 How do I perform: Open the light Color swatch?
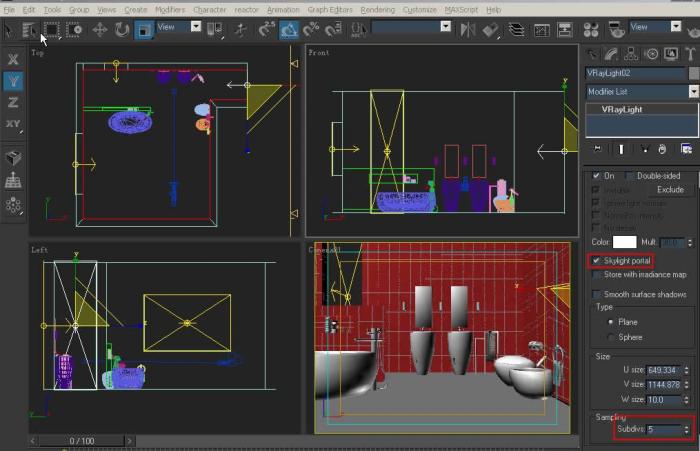pyautogui.click(x=625, y=242)
